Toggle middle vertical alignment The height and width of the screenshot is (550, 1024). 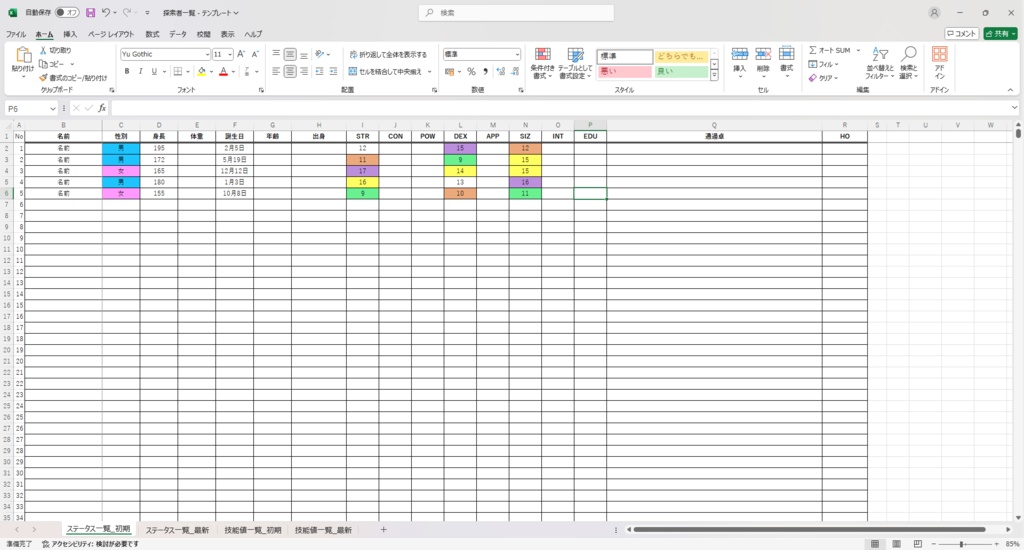click(290, 54)
